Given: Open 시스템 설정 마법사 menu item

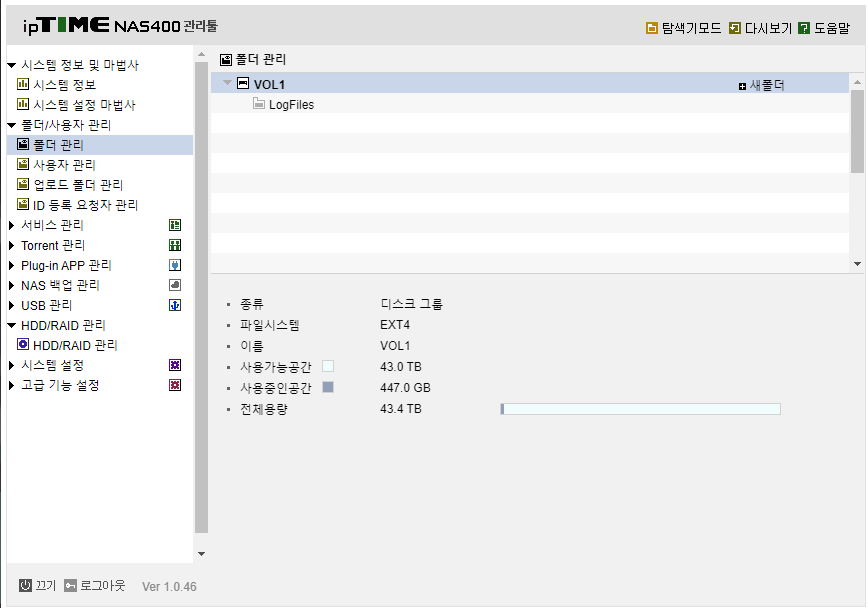Looking at the screenshot, I should point(84,105).
